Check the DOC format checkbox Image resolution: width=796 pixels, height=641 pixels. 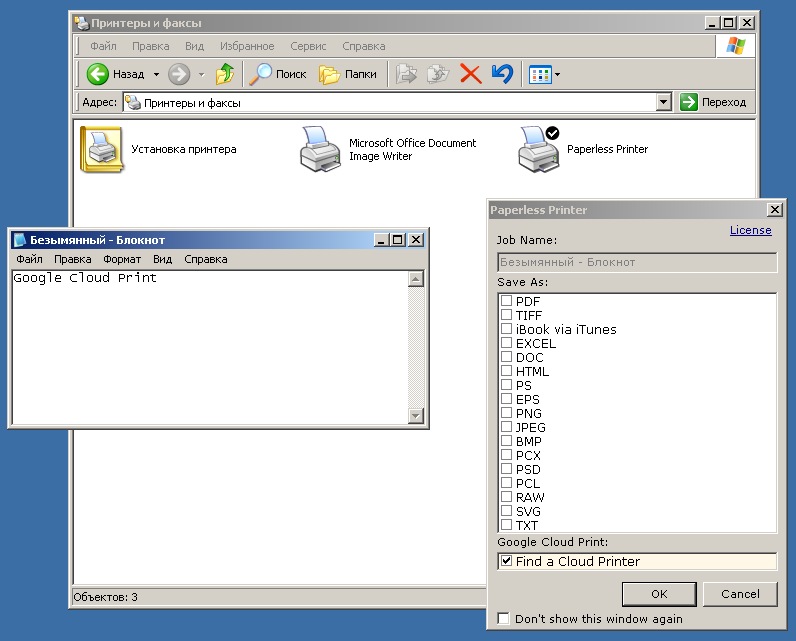coord(506,356)
